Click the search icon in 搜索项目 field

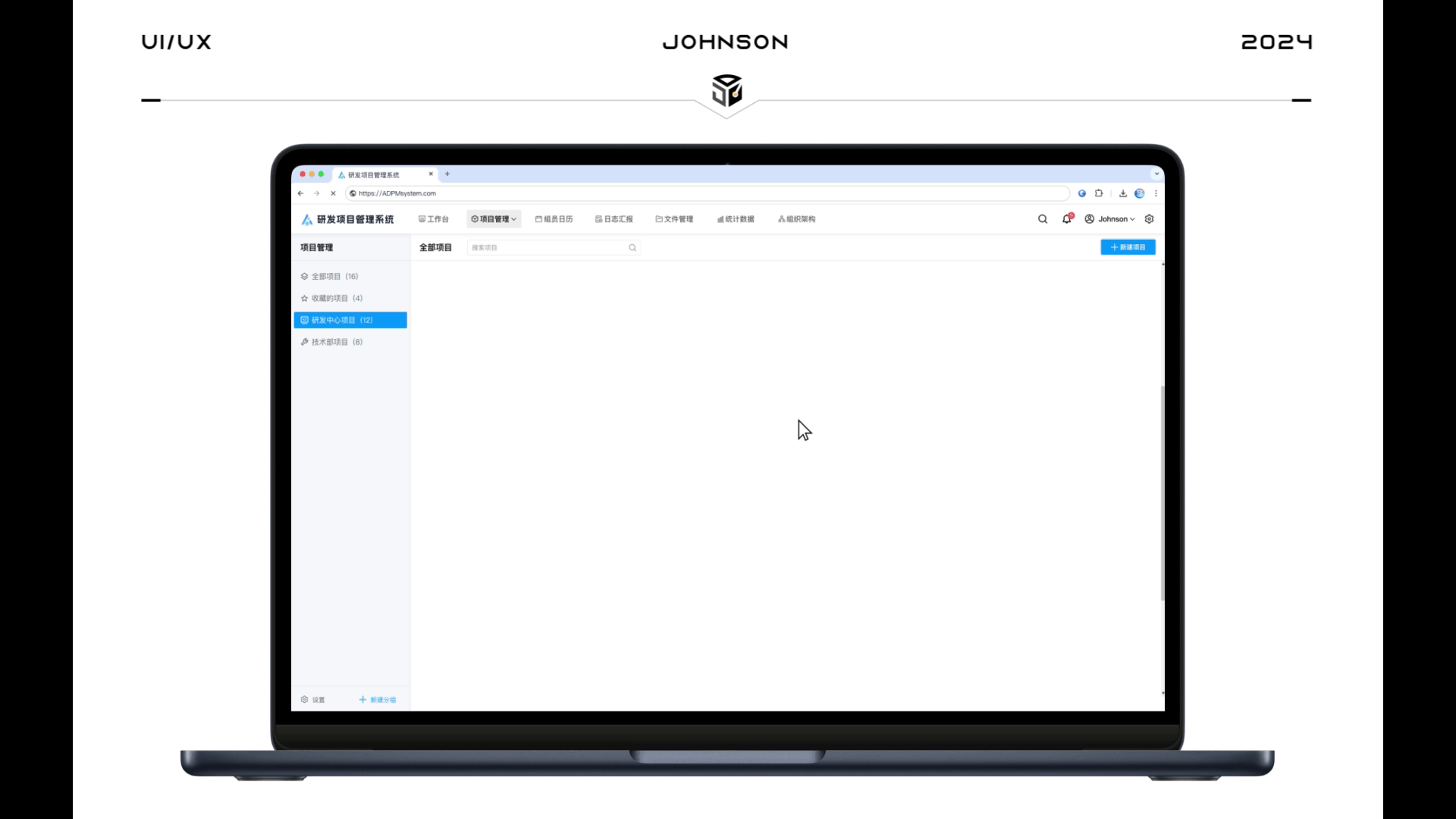[x=632, y=248]
